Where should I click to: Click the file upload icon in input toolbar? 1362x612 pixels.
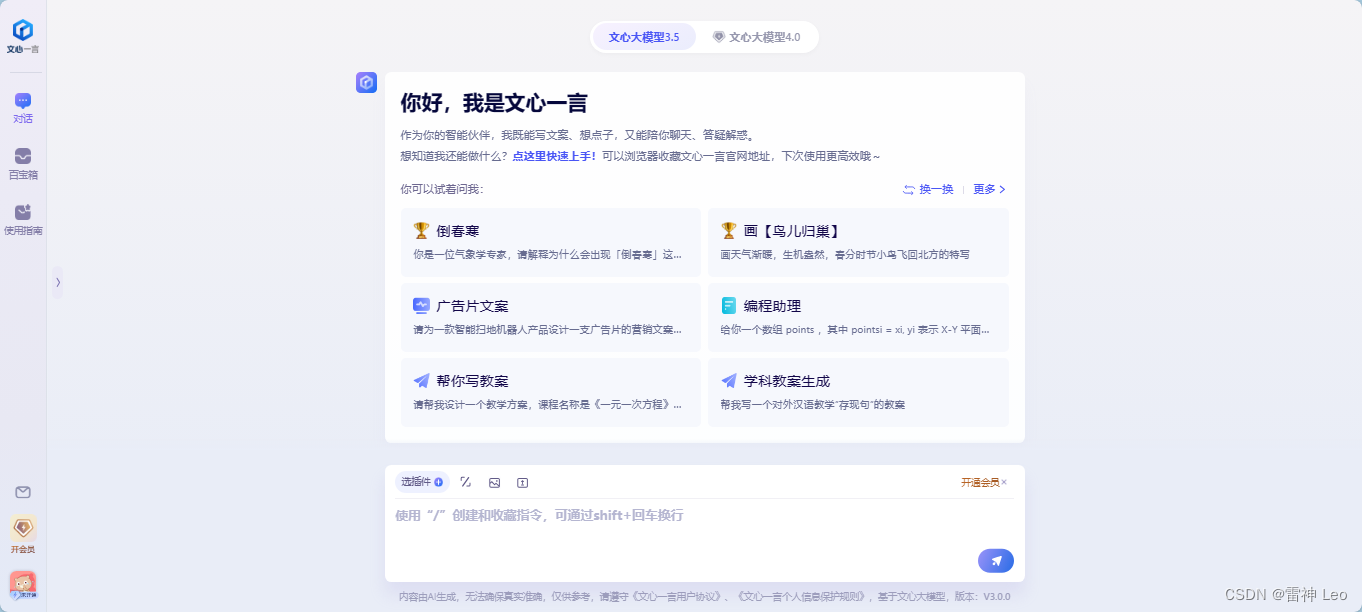522,482
